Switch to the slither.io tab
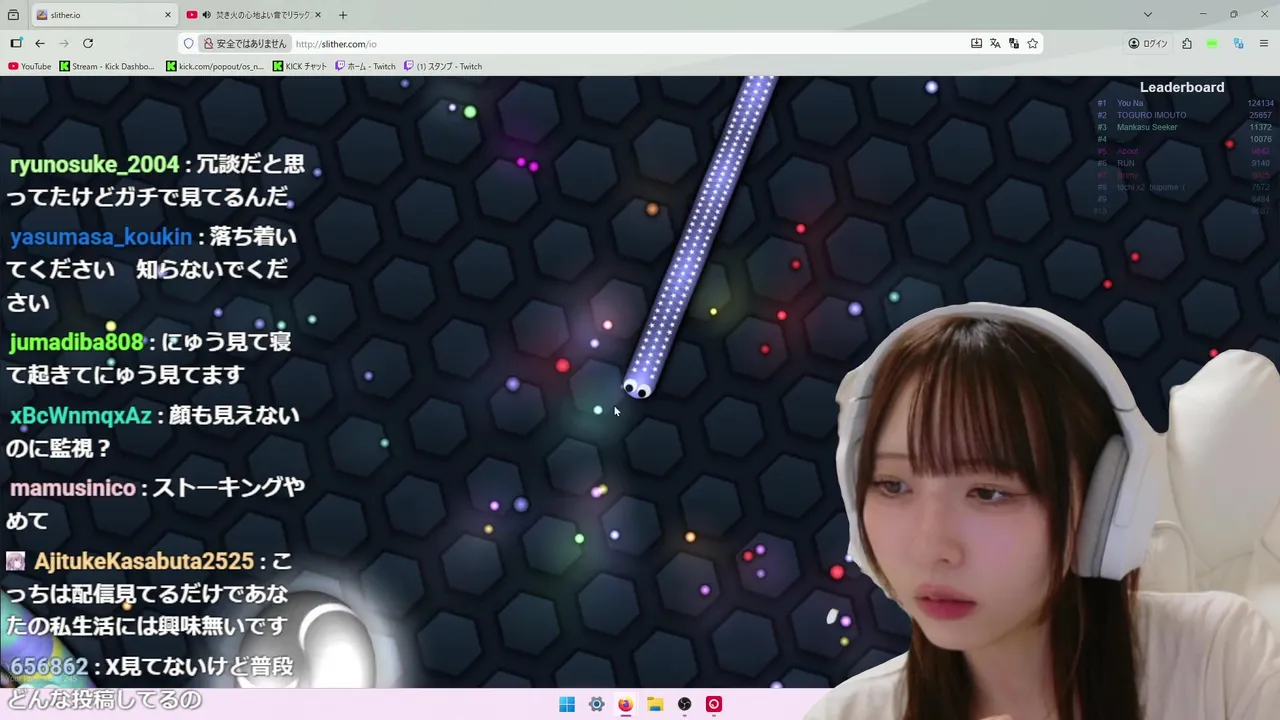1280x720 pixels. 104,15
